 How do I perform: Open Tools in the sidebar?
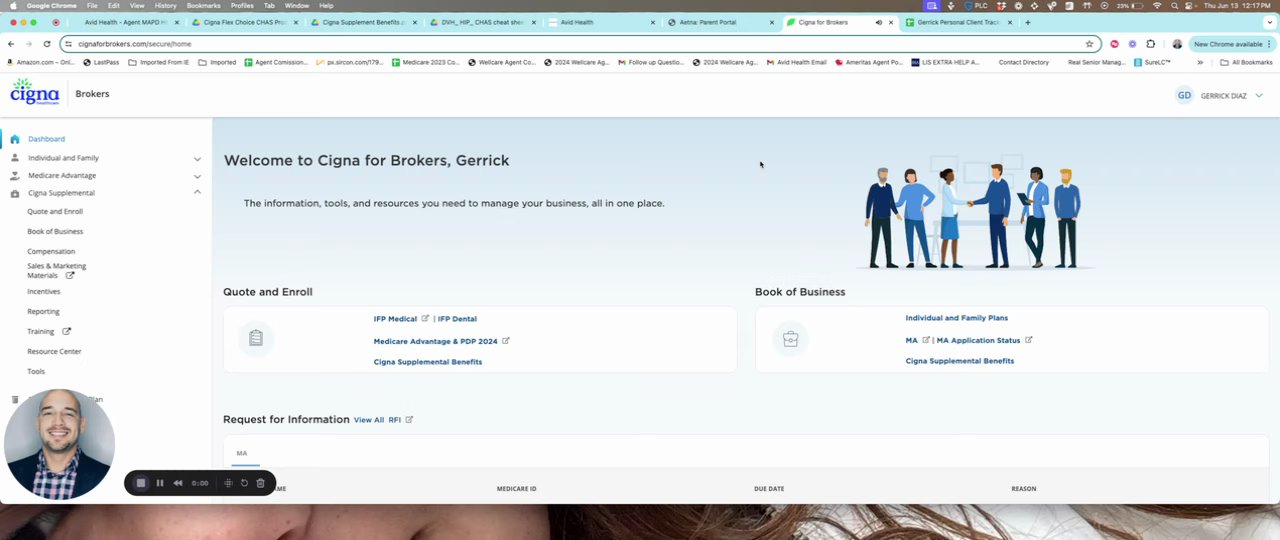pos(36,372)
